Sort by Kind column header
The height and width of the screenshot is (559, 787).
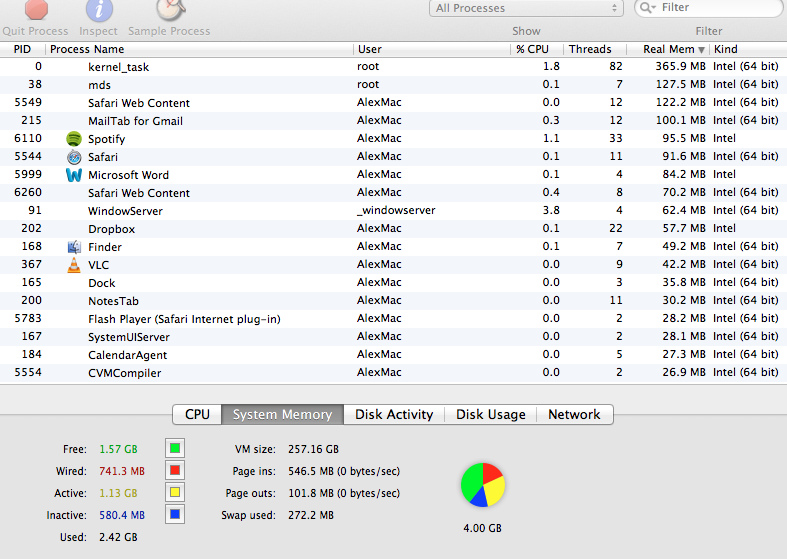pos(748,49)
